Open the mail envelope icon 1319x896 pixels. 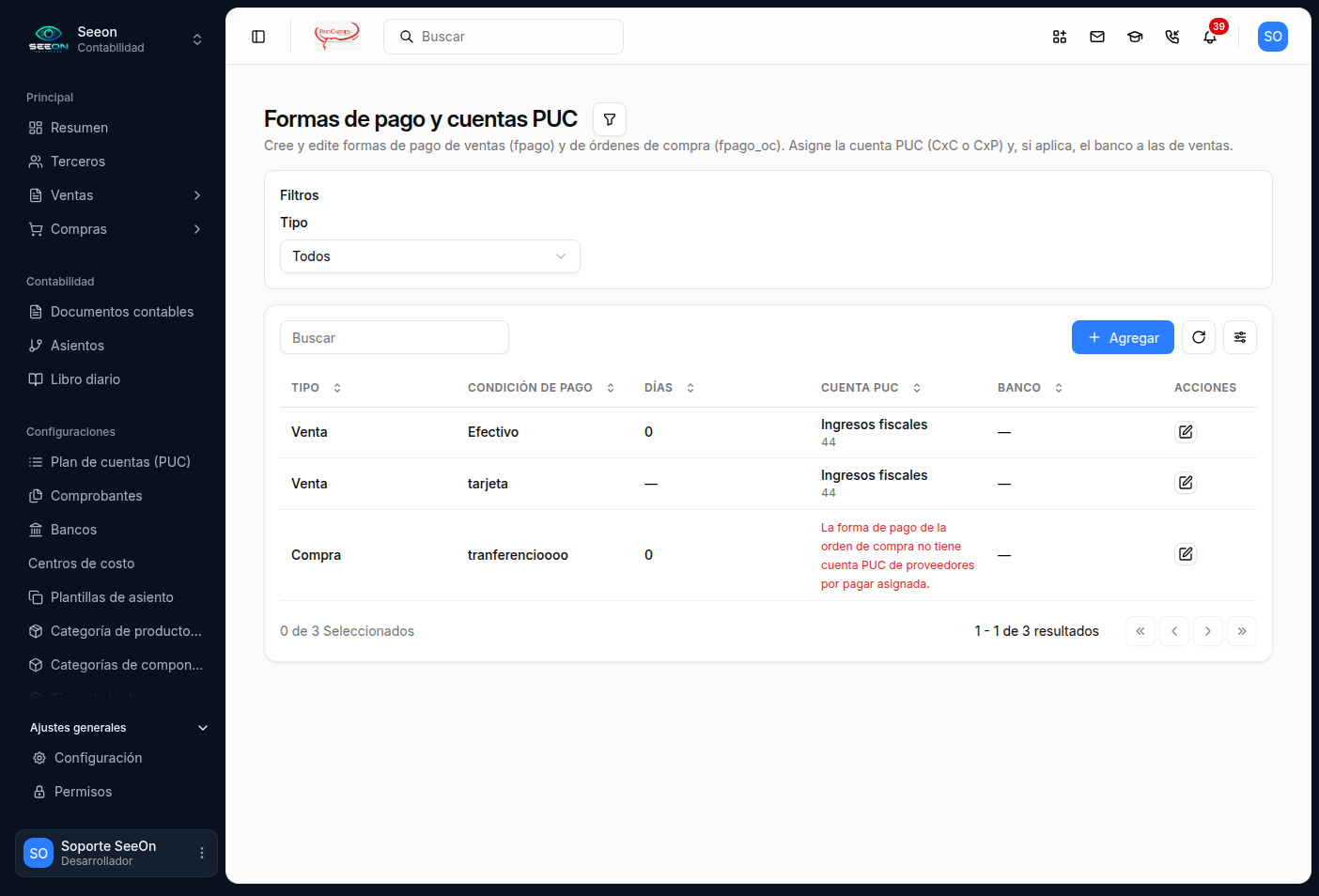[1097, 37]
